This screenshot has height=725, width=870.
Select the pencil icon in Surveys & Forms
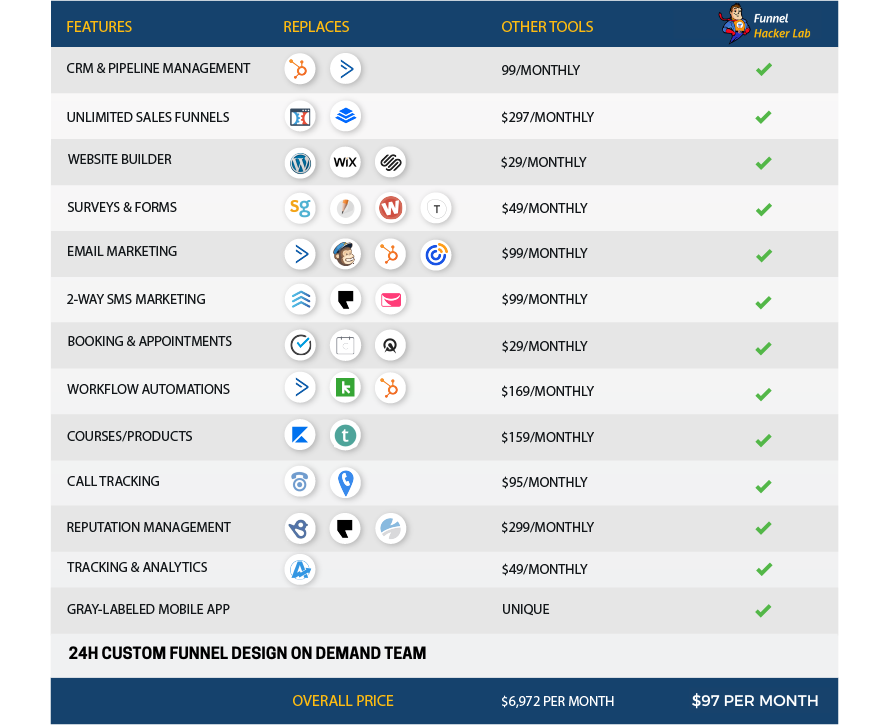(x=346, y=209)
